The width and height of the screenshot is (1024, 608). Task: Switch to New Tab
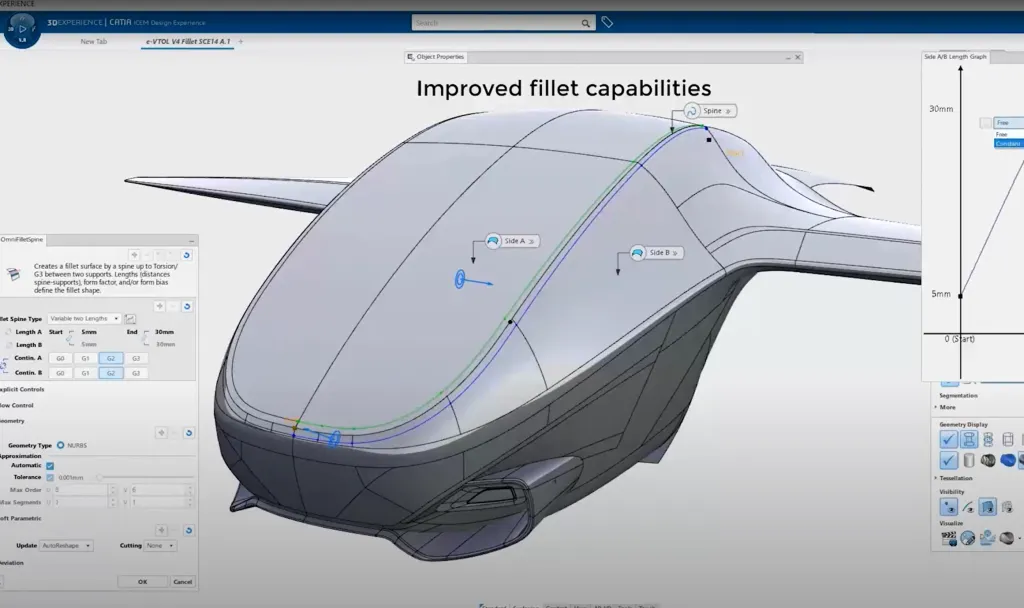94,42
